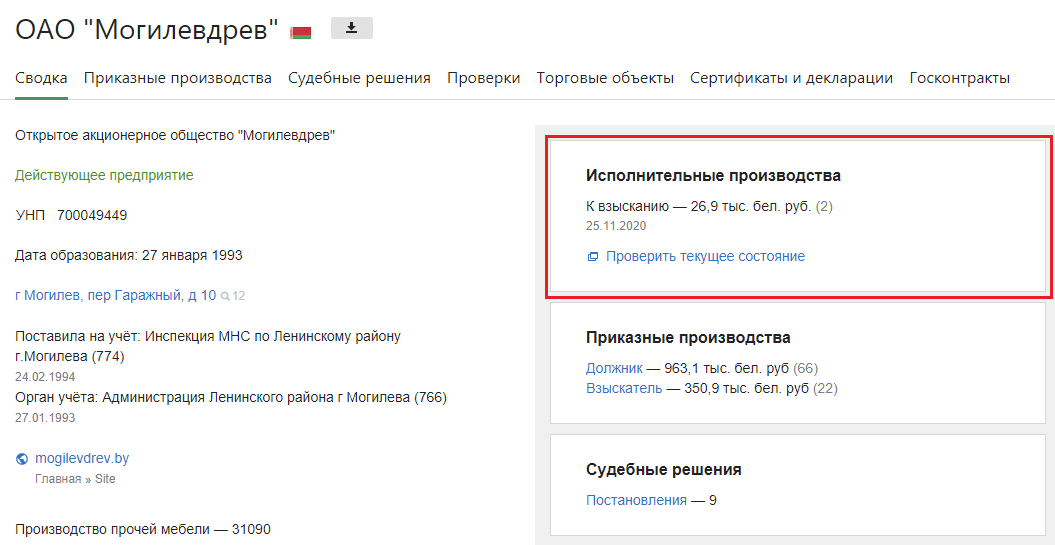The image size is (1055, 545).
Task: Click Открытое акционерное общество "Могилевдрев" full name
Action: point(175,135)
